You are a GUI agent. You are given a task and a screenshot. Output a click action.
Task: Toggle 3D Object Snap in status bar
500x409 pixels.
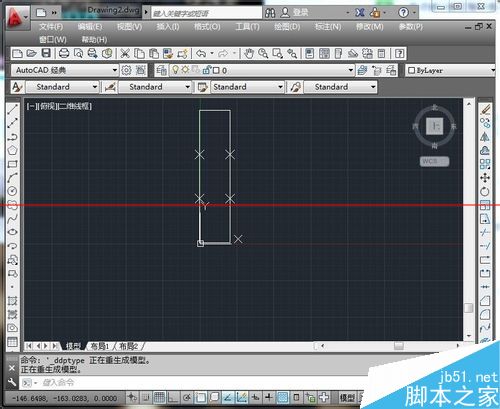(214, 397)
